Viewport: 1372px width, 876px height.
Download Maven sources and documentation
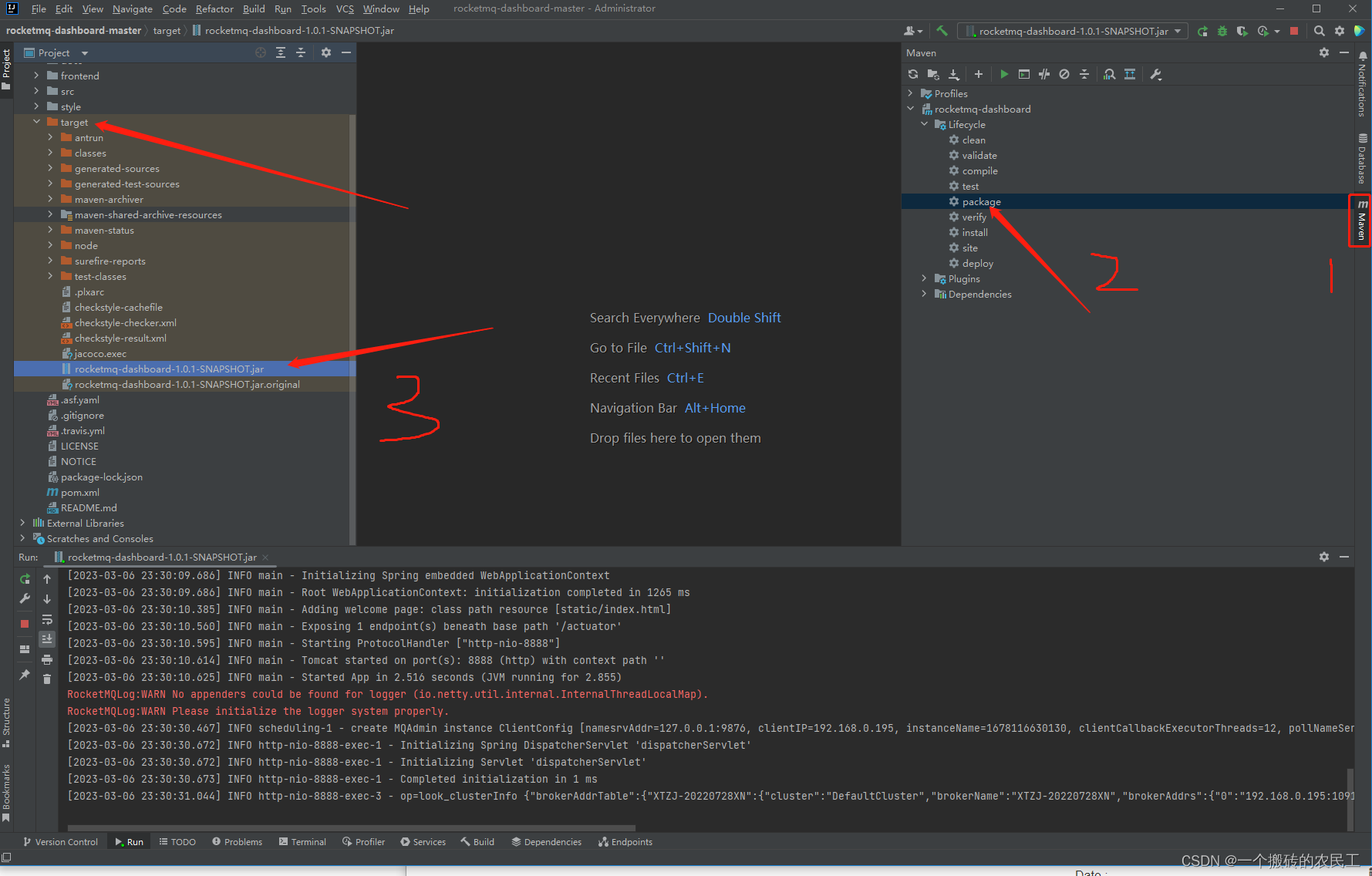point(954,74)
